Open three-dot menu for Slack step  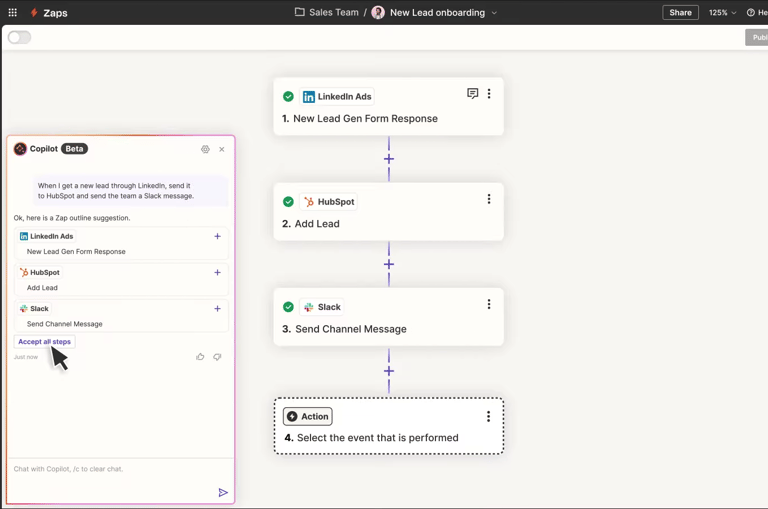click(489, 305)
